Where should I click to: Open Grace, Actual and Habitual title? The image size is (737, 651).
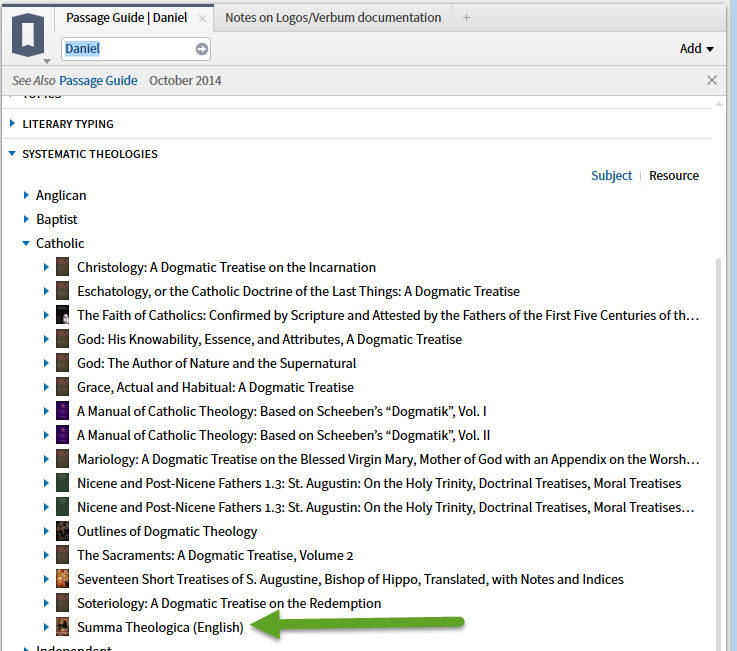pyautogui.click(x=215, y=387)
